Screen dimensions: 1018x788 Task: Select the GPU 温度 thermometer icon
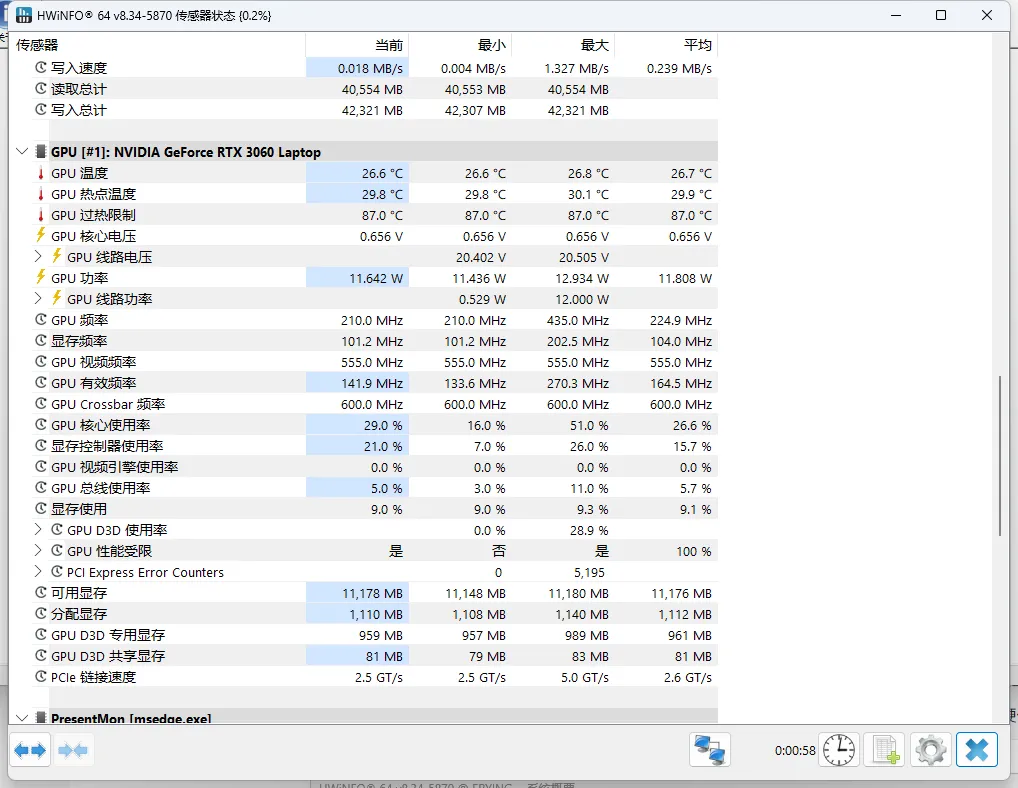tap(41, 173)
